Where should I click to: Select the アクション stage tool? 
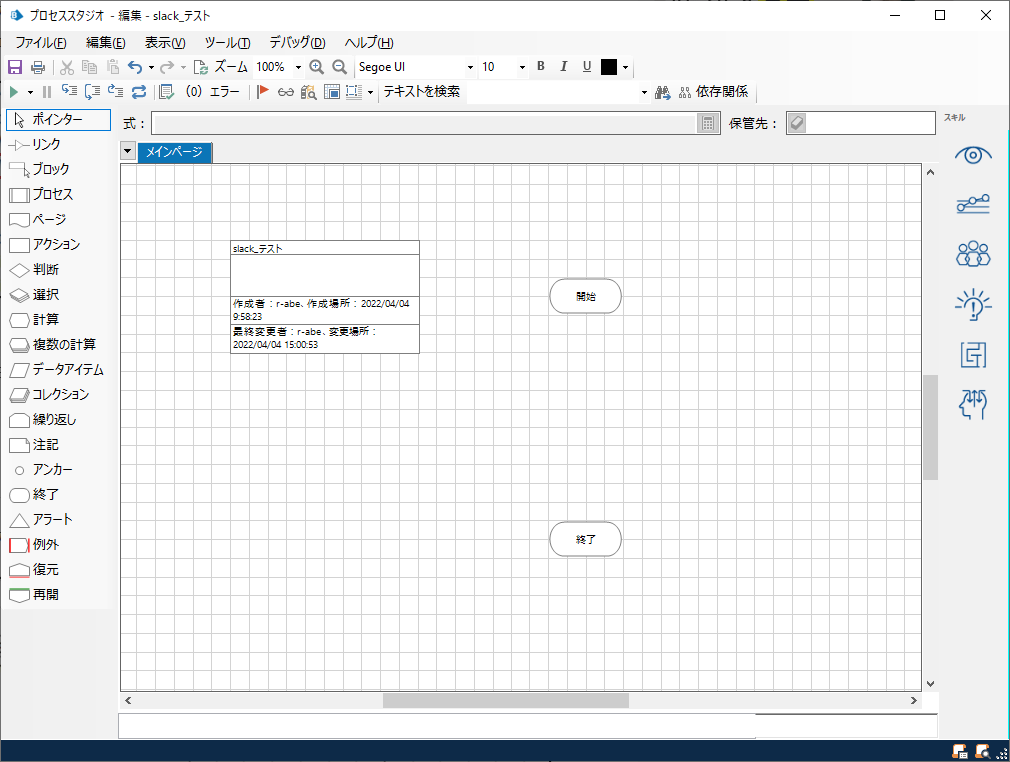click(x=59, y=245)
